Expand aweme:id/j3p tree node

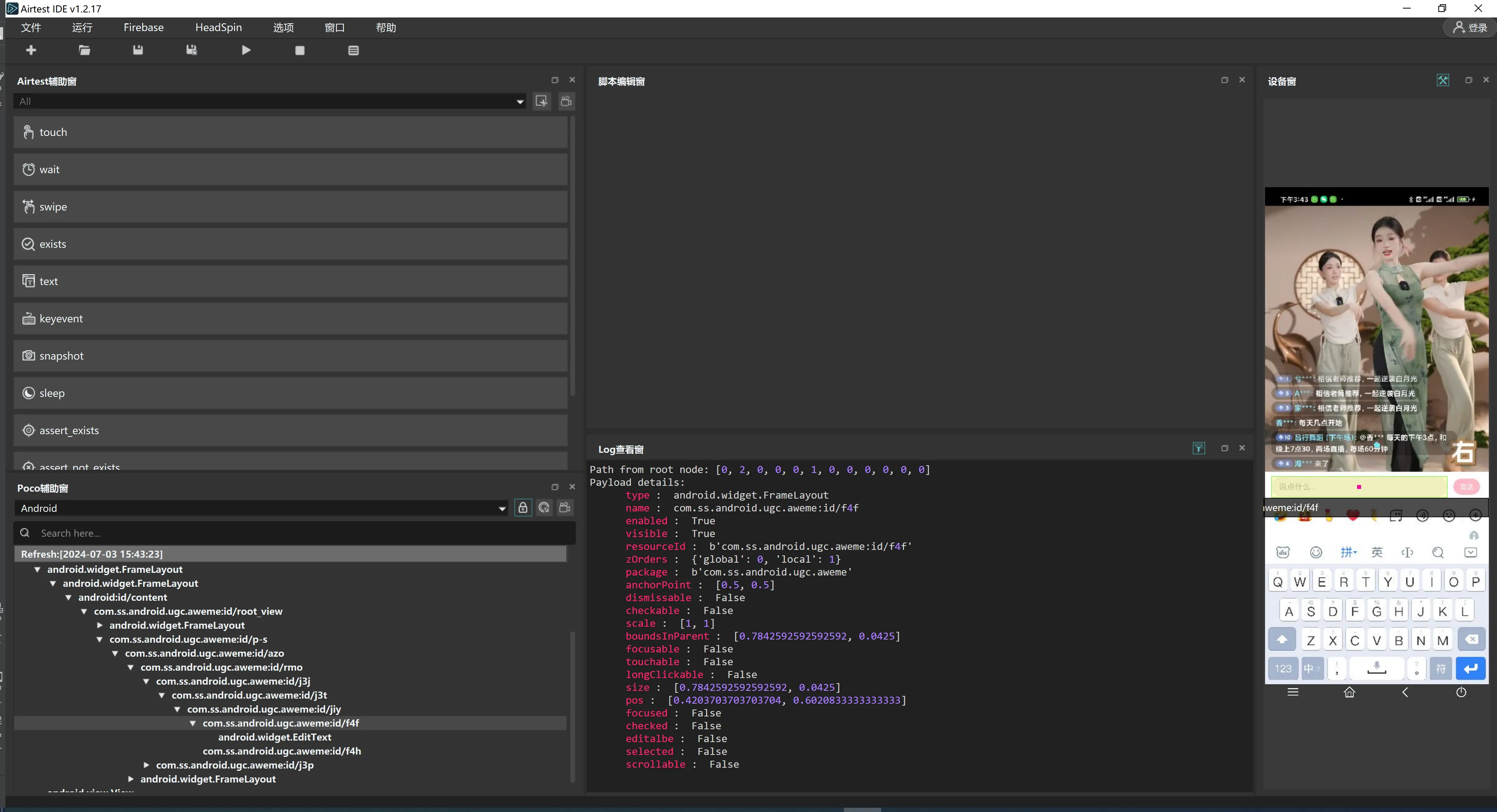click(x=146, y=765)
